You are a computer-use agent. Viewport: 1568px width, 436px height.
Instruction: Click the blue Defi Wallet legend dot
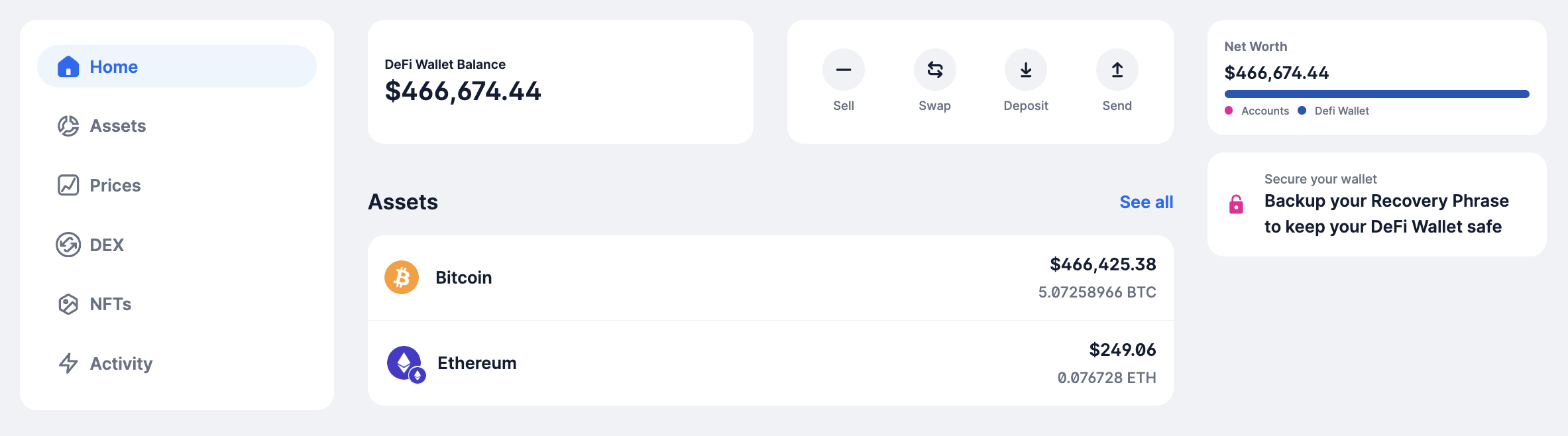tap(1302, 111)
